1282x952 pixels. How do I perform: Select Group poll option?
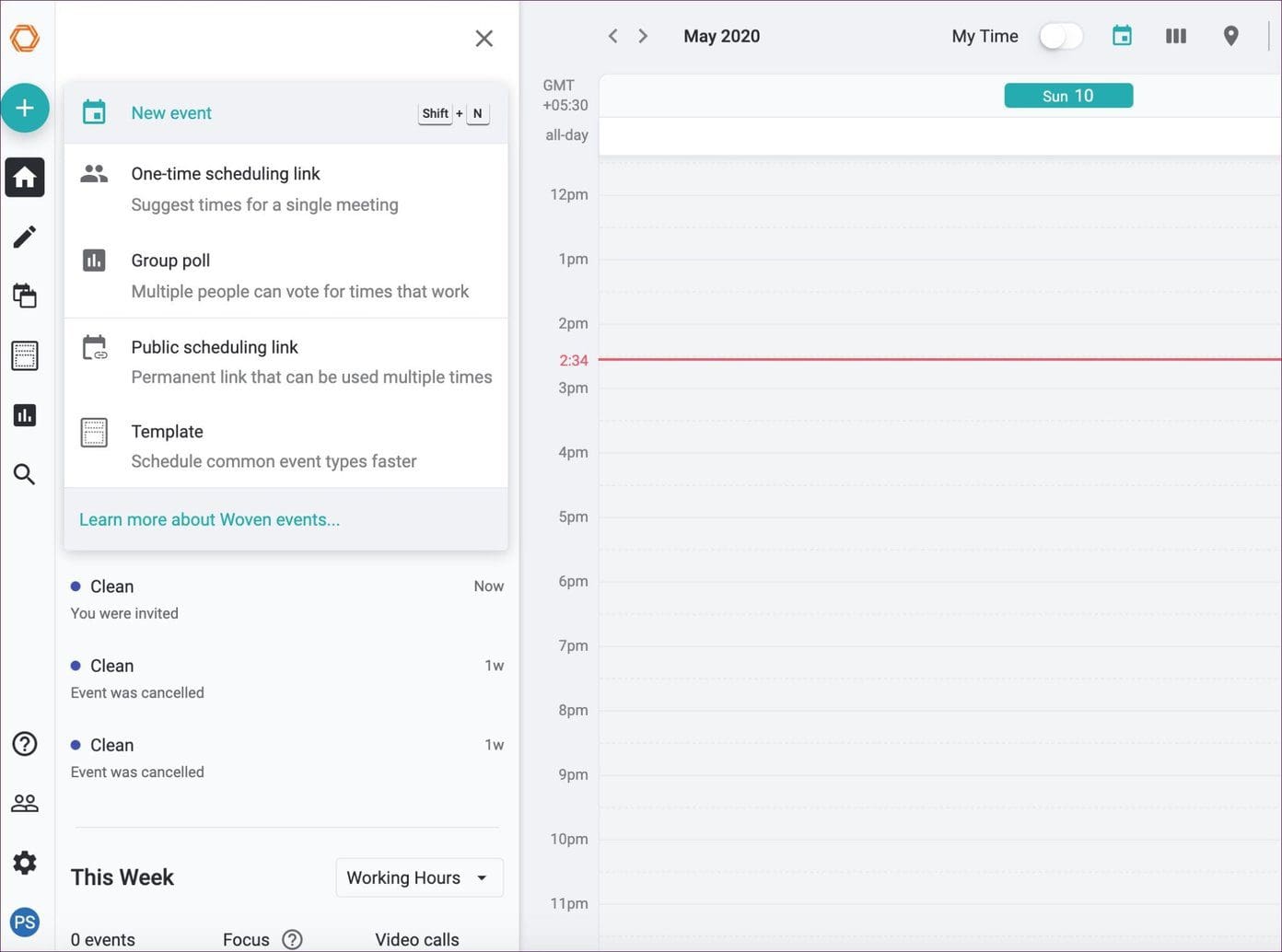point(286,274)
